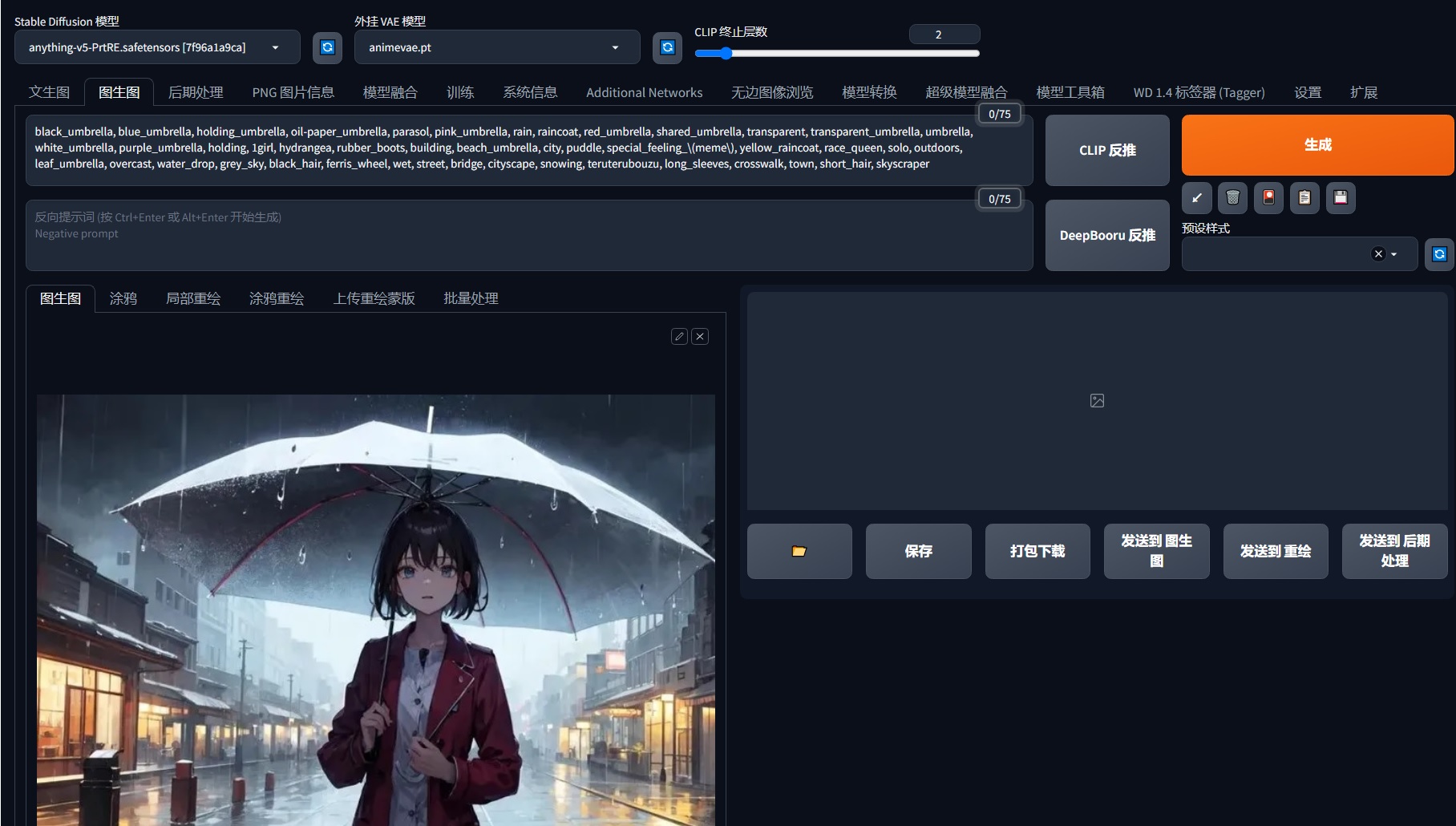Read generation parameters via the arrow icon

coord(1196,198)
